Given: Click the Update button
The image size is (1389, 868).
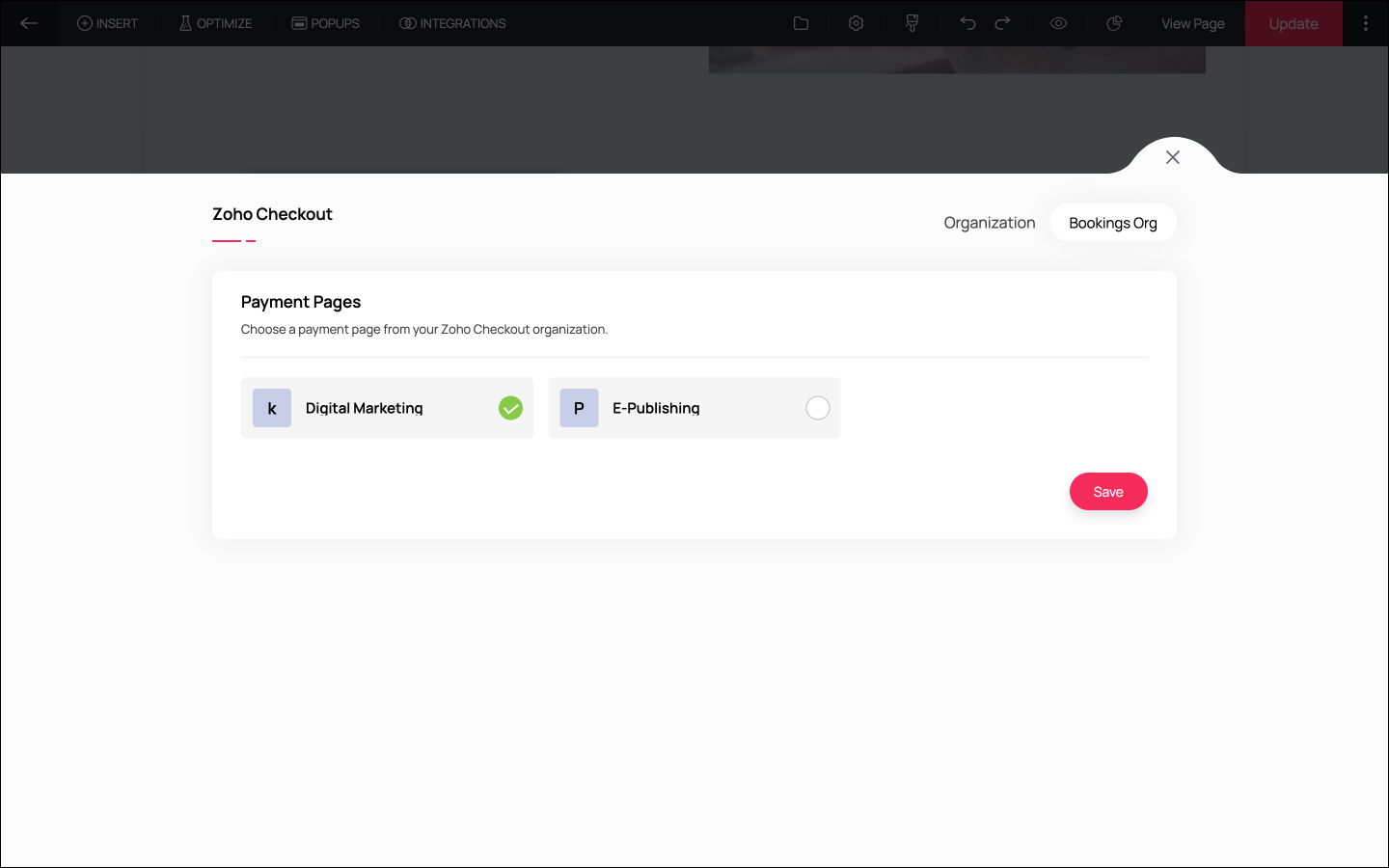Looking at the screenshot, I should pyautogui.click(x=1294, y=23).
